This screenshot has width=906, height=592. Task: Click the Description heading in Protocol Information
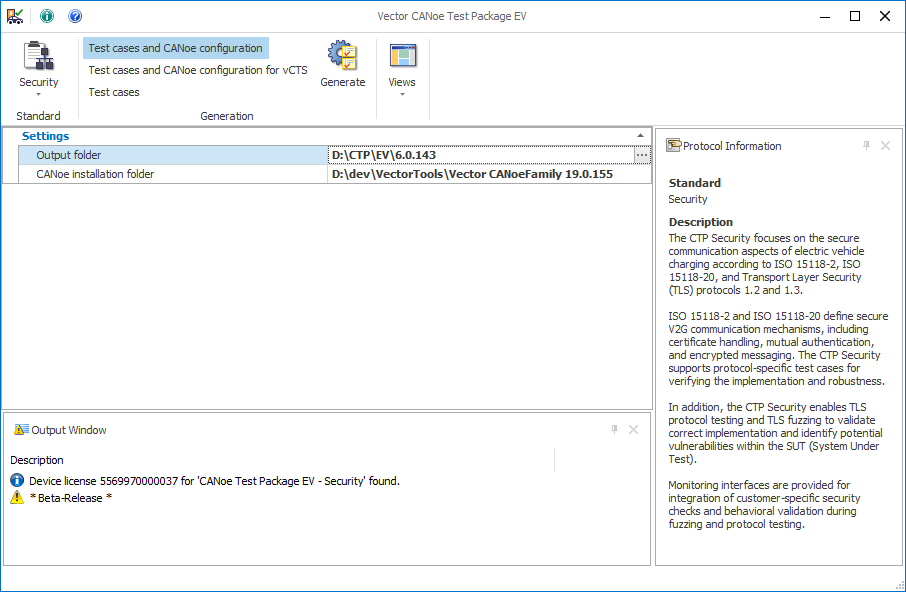tap(700, 222)
